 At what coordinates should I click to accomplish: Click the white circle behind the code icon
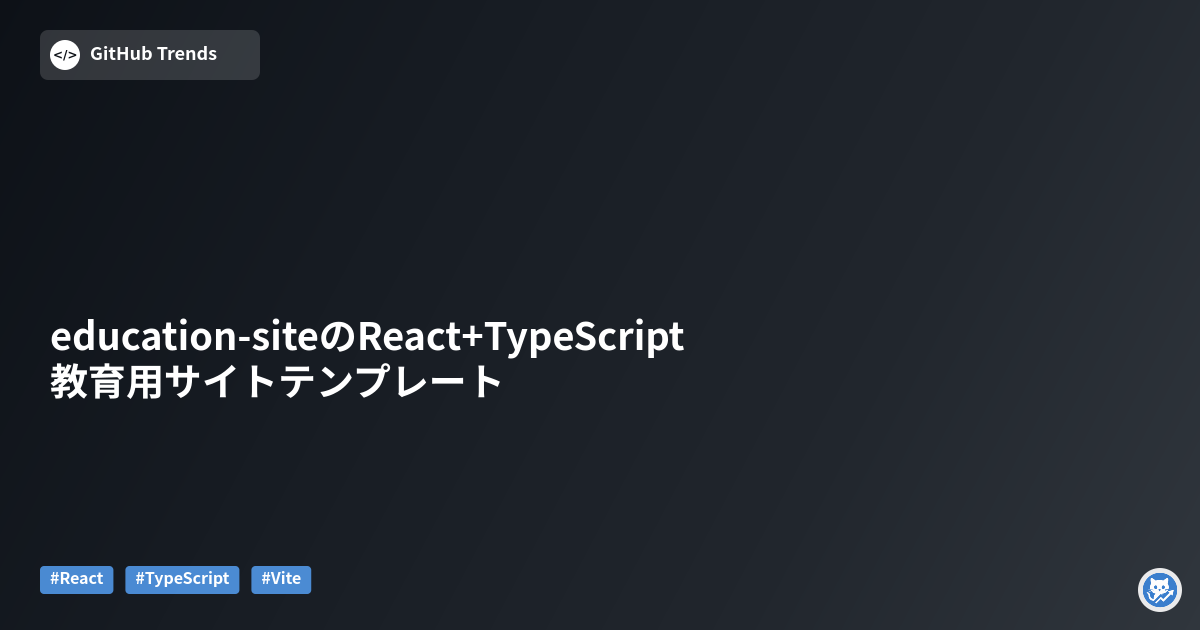pos(65,55)
